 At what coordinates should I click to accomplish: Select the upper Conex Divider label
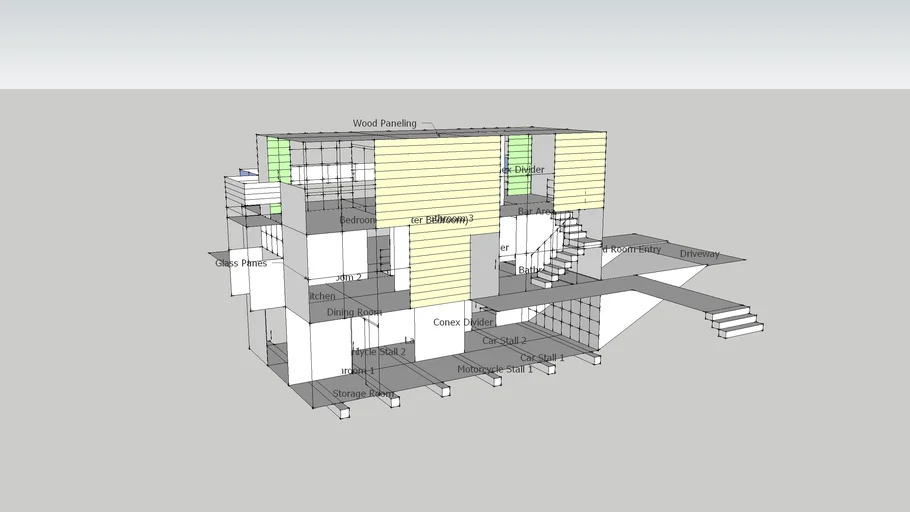tap(522, 170)
